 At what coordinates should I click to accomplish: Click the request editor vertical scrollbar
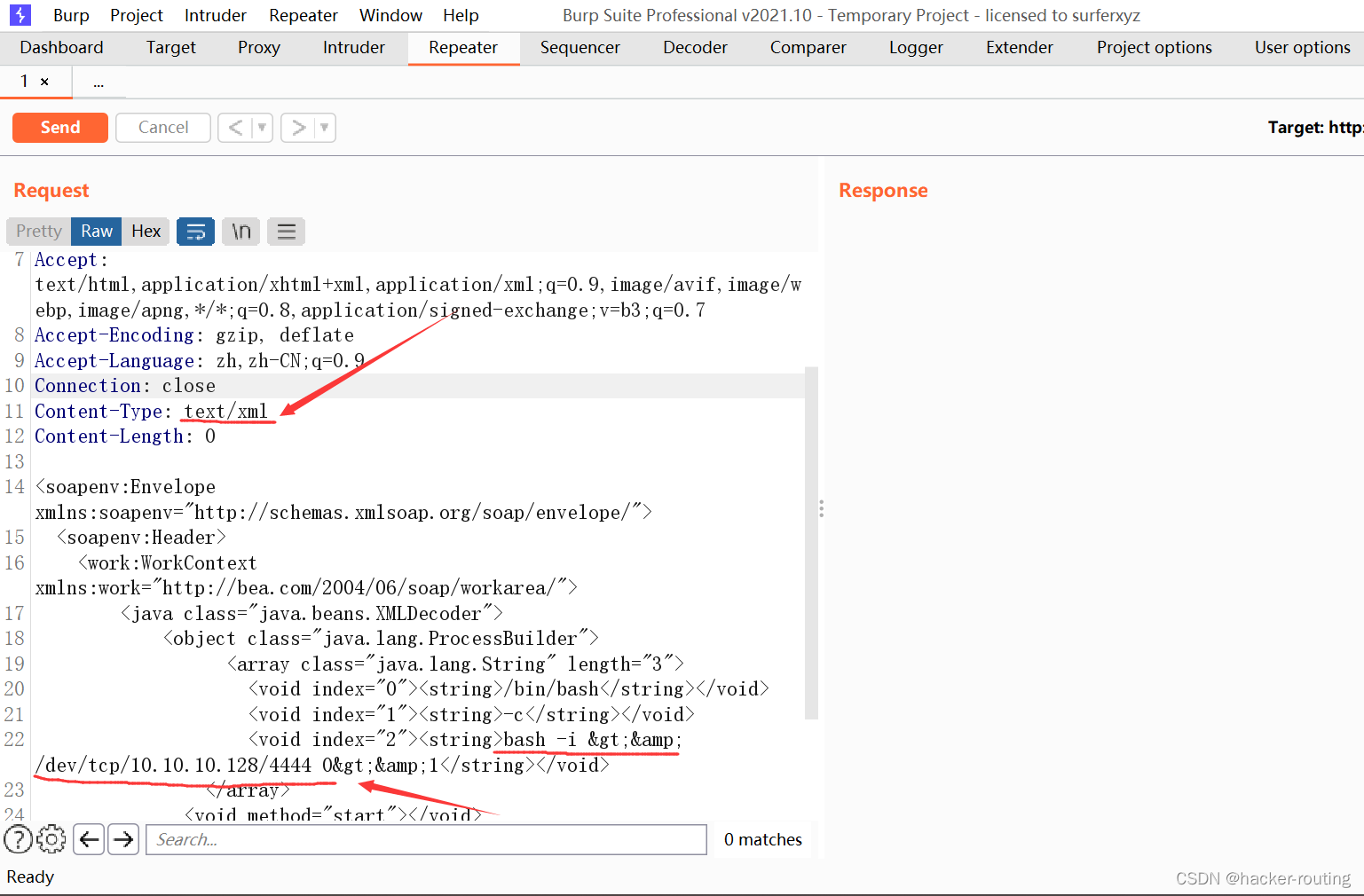click(811, 541)
